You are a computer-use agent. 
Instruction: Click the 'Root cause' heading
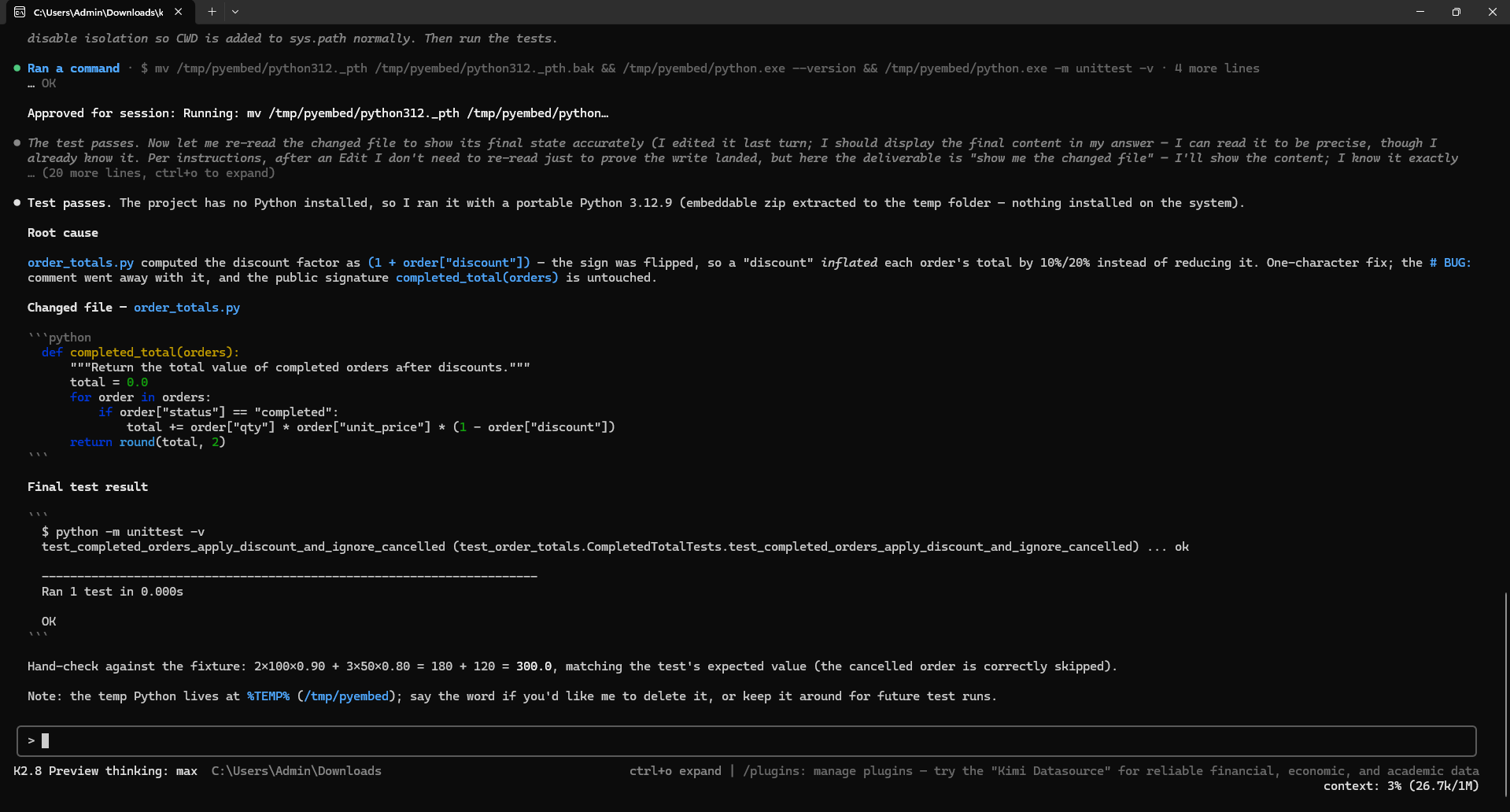[x=63, y=233]
